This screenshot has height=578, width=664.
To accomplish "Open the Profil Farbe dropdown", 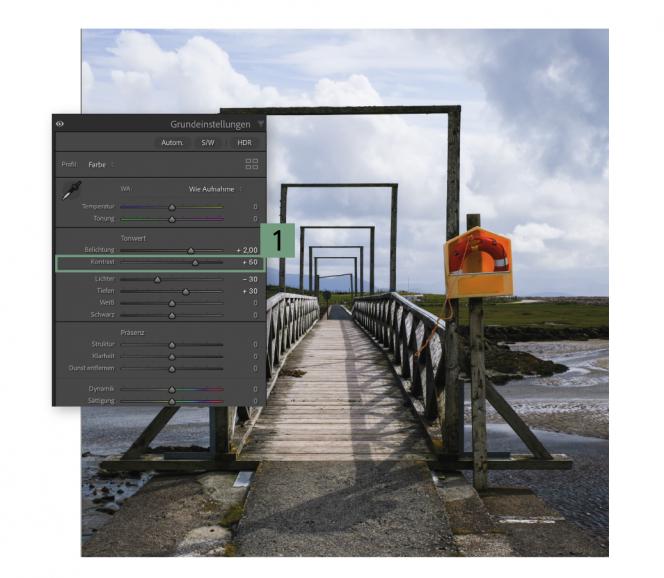I will (100, 164).
